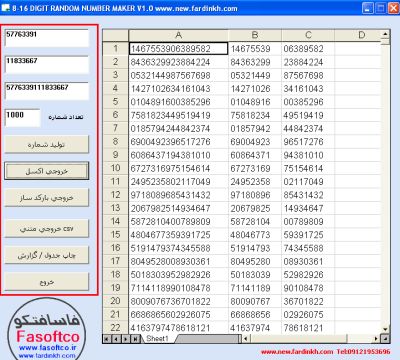
Task: Minimize the random number maker window
Action: (x=368, y=8)
